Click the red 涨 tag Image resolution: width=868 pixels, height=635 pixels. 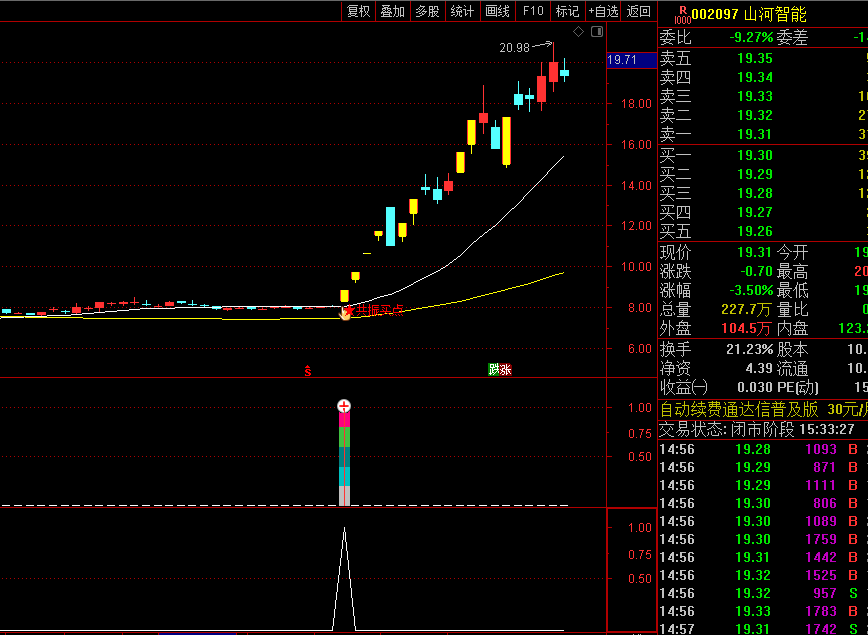pos(505,370)
